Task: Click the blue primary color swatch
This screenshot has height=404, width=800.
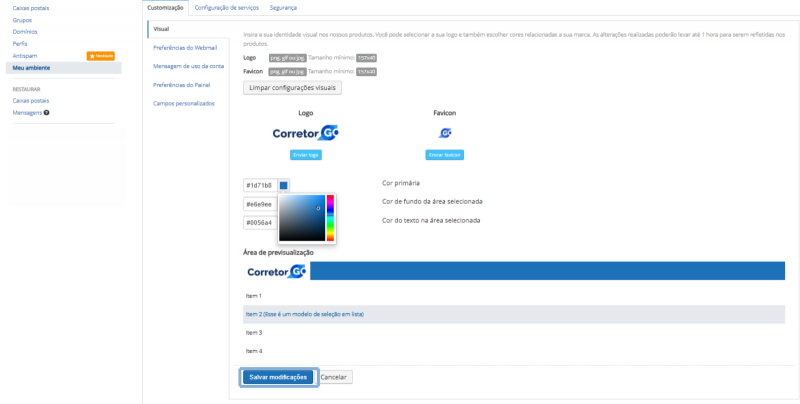Action: 284,185
